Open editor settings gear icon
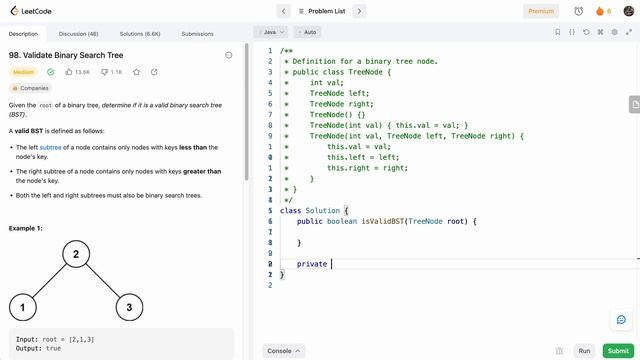640x360 pixels. click(614, 32)
